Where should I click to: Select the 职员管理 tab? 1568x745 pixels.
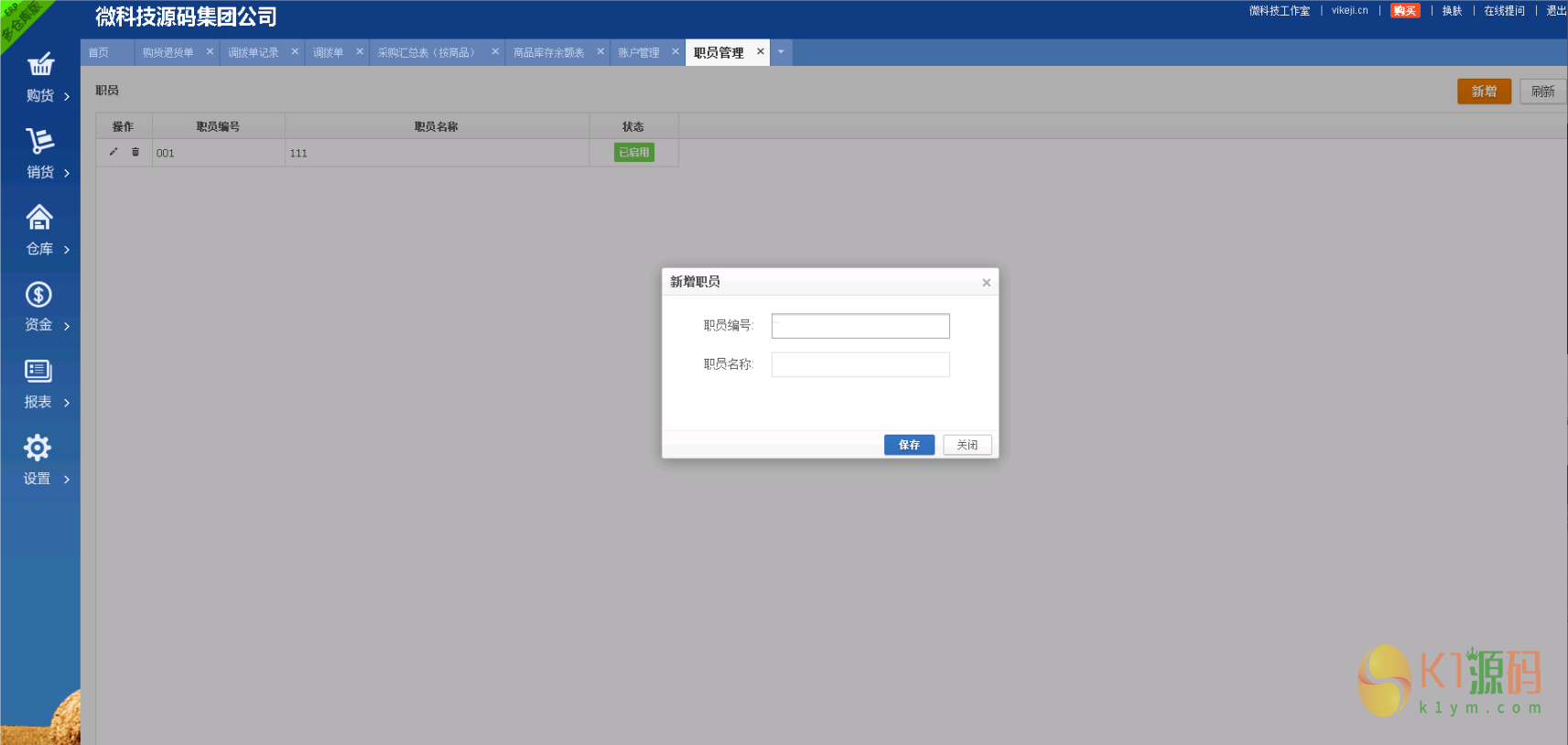[719, 53]
